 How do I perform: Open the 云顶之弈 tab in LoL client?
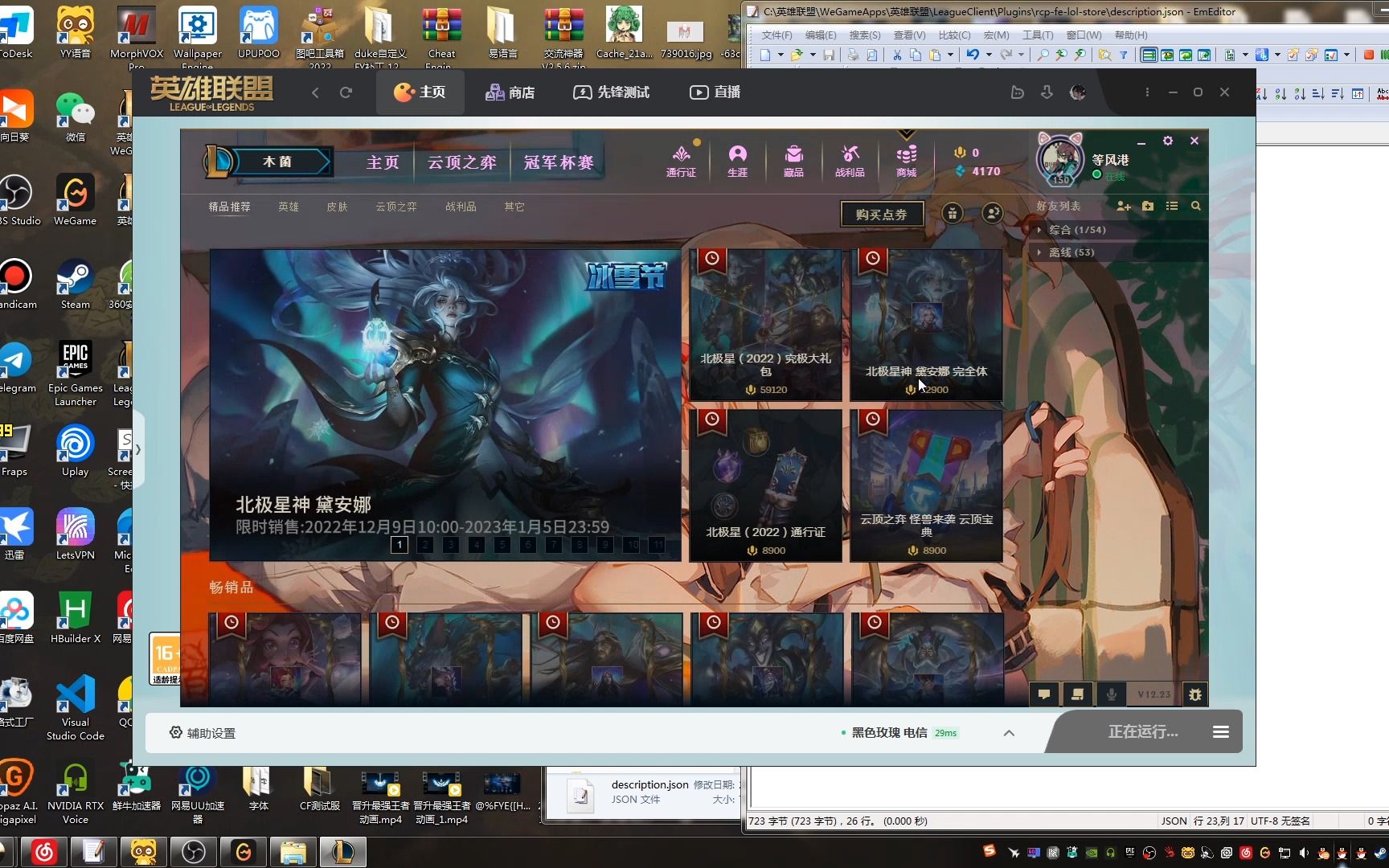462,162
